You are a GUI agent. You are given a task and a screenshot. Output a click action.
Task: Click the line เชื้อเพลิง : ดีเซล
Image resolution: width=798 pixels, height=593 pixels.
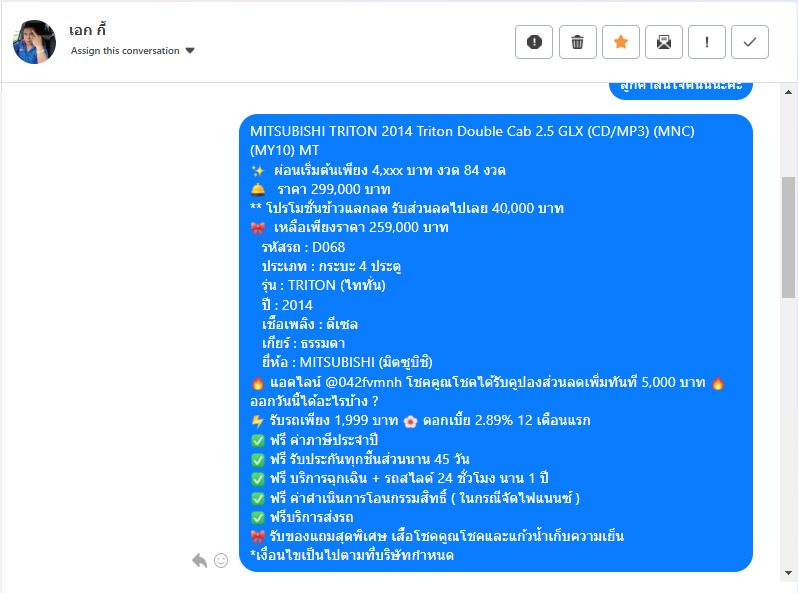tap(309, 324)
